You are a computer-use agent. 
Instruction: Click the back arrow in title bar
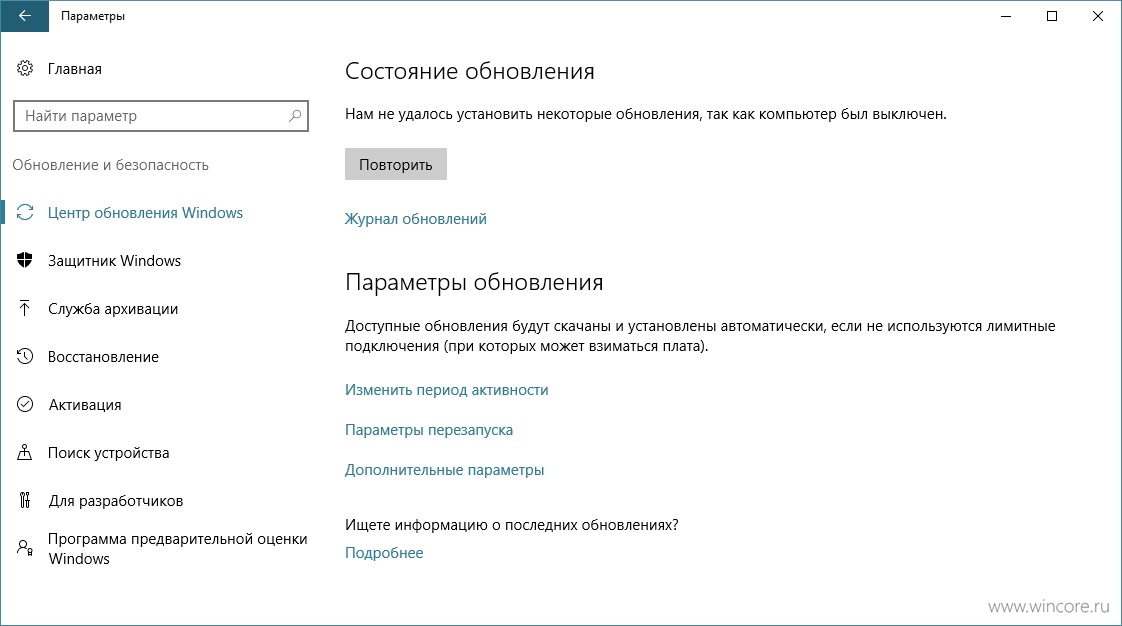point(24,16)
